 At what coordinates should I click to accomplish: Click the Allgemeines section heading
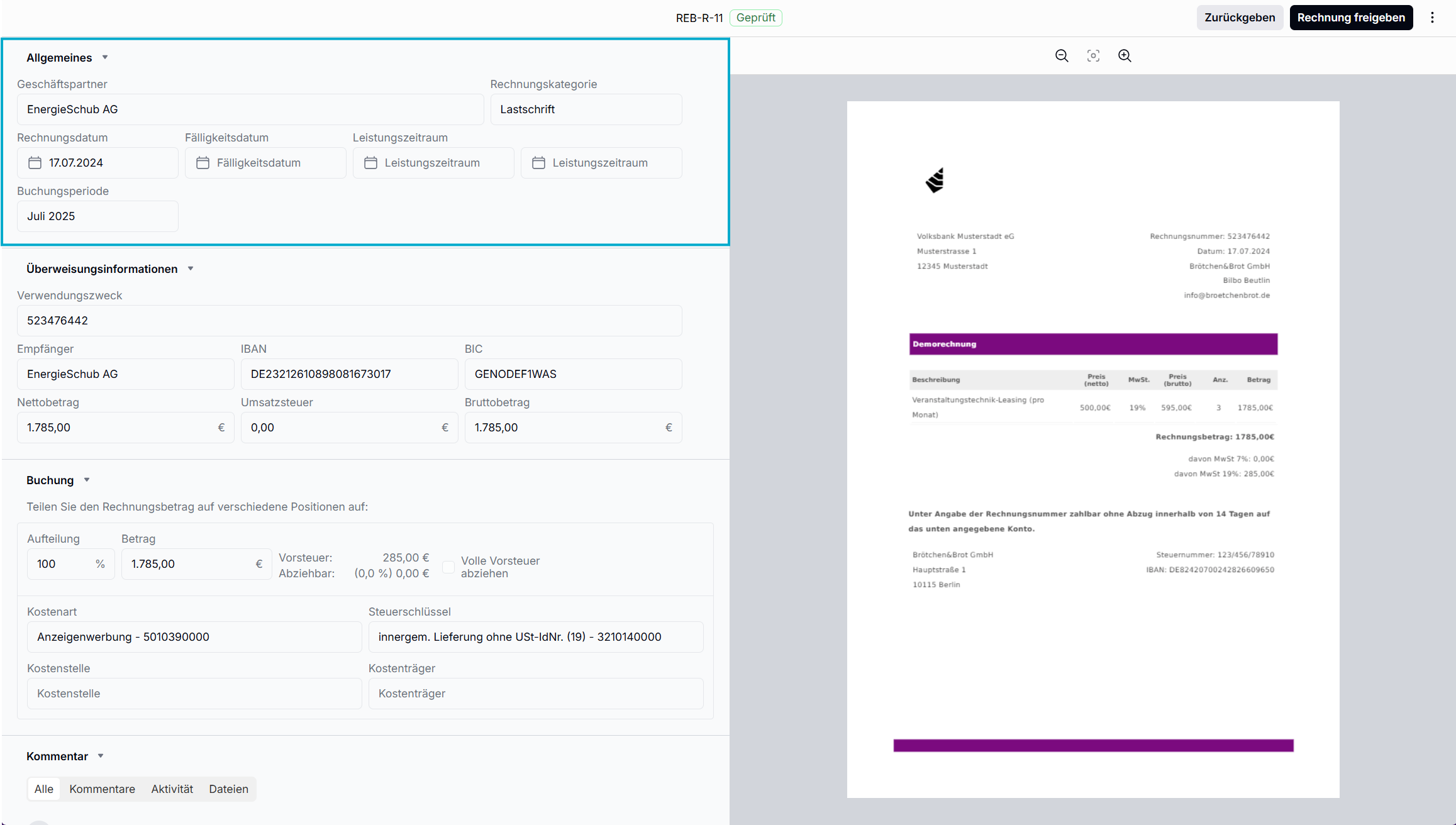coord(59,57)
